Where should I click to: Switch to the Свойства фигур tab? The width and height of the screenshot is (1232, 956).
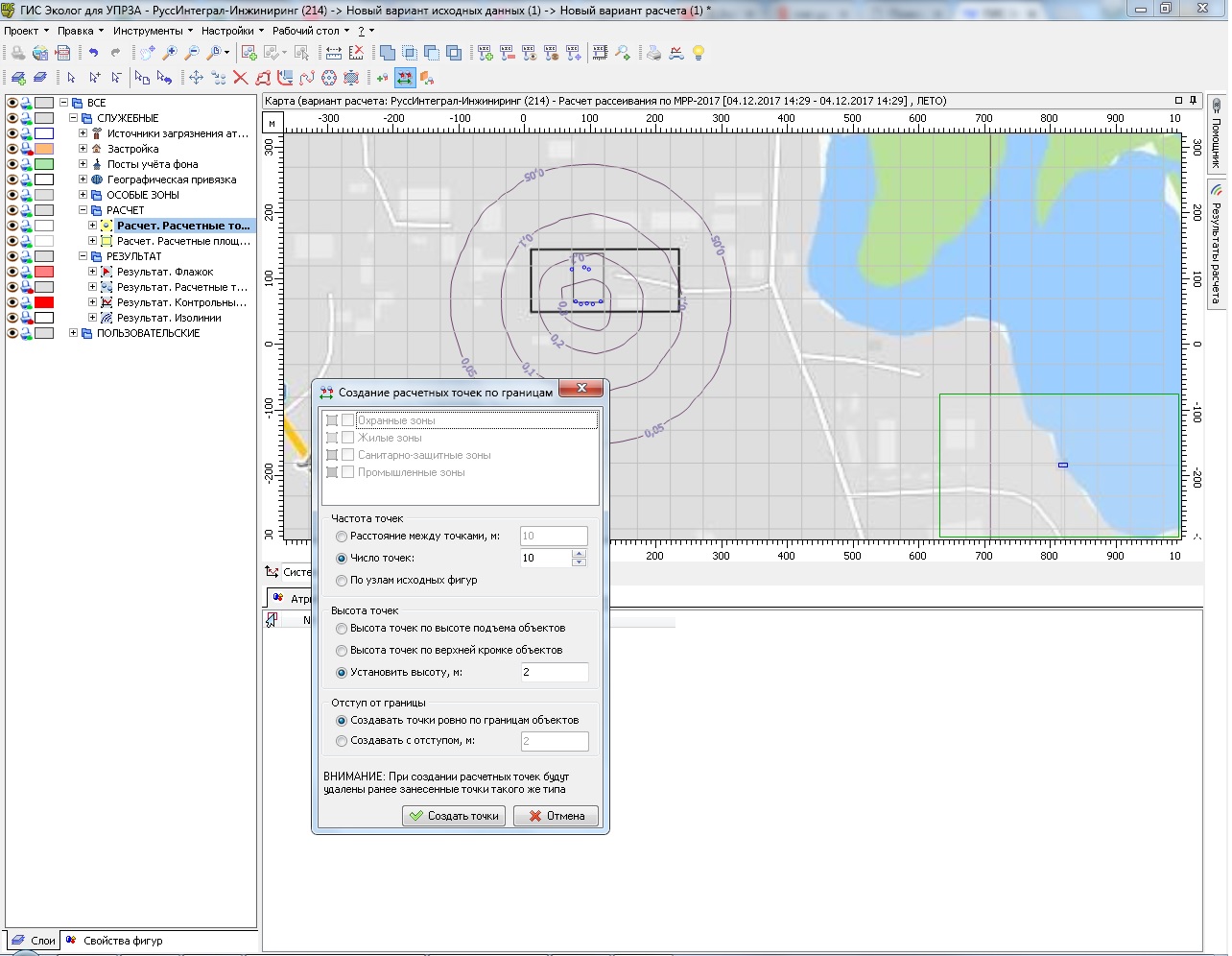tap(122, 941)
